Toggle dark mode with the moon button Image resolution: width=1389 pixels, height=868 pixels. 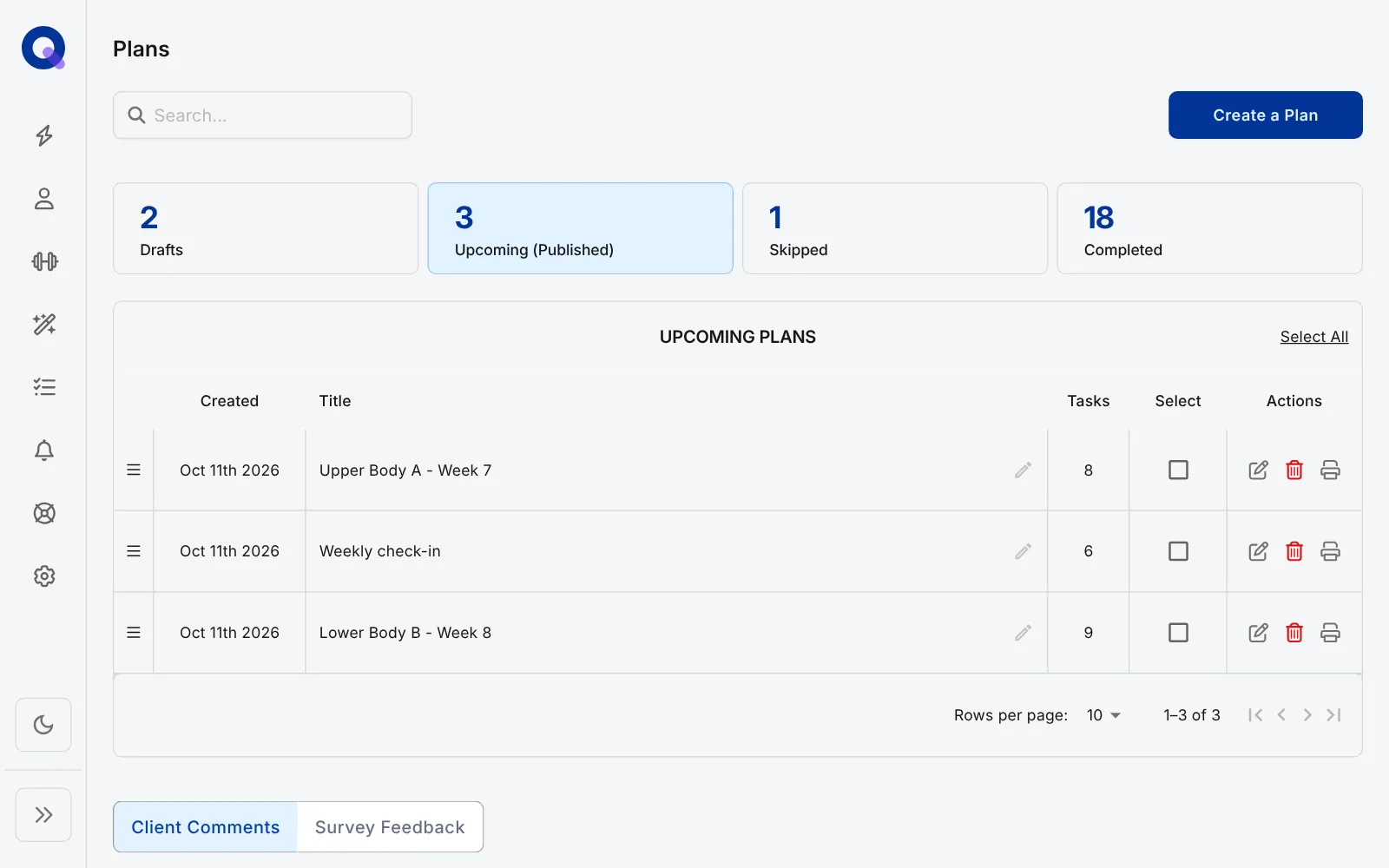43,725
